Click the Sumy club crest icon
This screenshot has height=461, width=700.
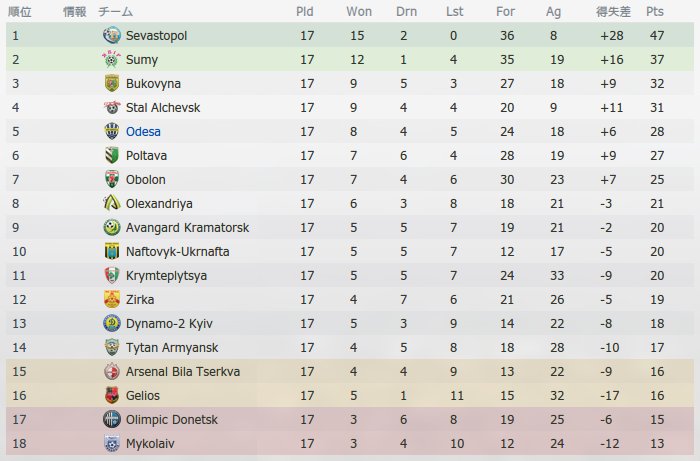point(112,59)
